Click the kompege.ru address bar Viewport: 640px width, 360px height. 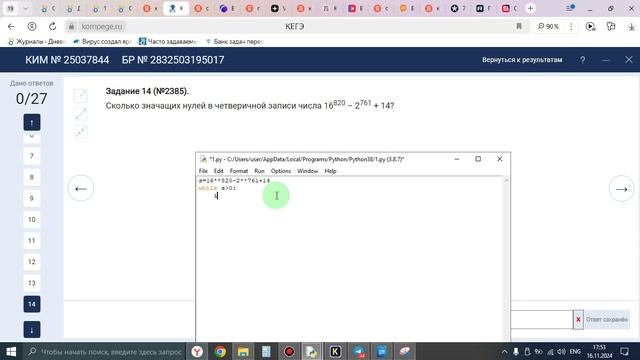[294, 26]
